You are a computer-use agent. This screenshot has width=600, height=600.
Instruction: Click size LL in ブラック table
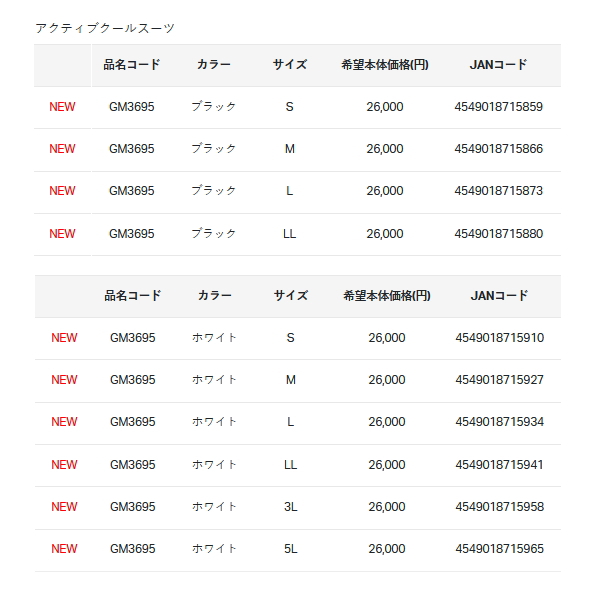pos(290,234)
